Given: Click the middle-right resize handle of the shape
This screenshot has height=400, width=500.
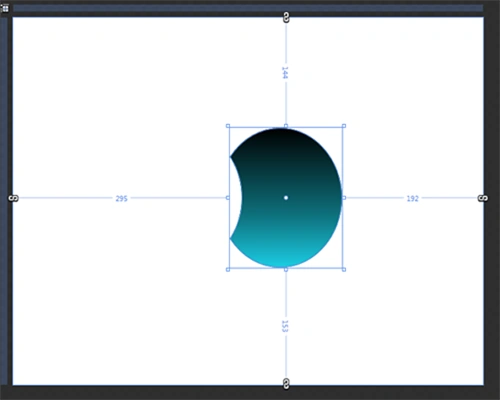Looking at the screenshot, I should click(344, 198).
